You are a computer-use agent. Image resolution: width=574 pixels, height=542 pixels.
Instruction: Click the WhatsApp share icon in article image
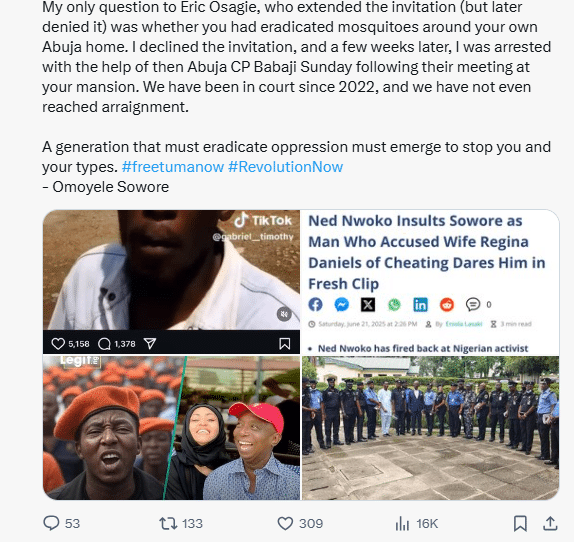394,304
